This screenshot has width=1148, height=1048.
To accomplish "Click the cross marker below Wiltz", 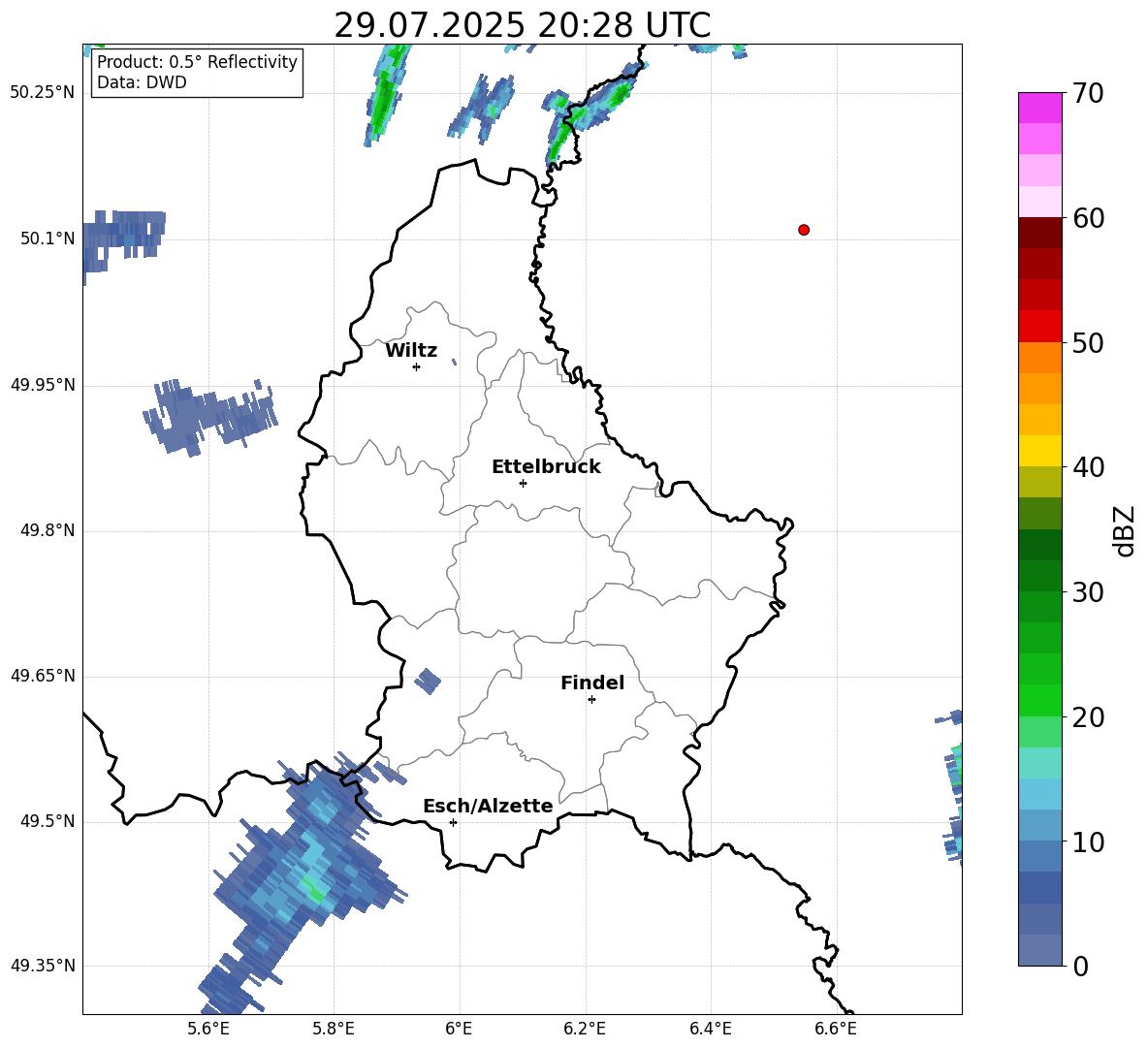I will (417, 366).
